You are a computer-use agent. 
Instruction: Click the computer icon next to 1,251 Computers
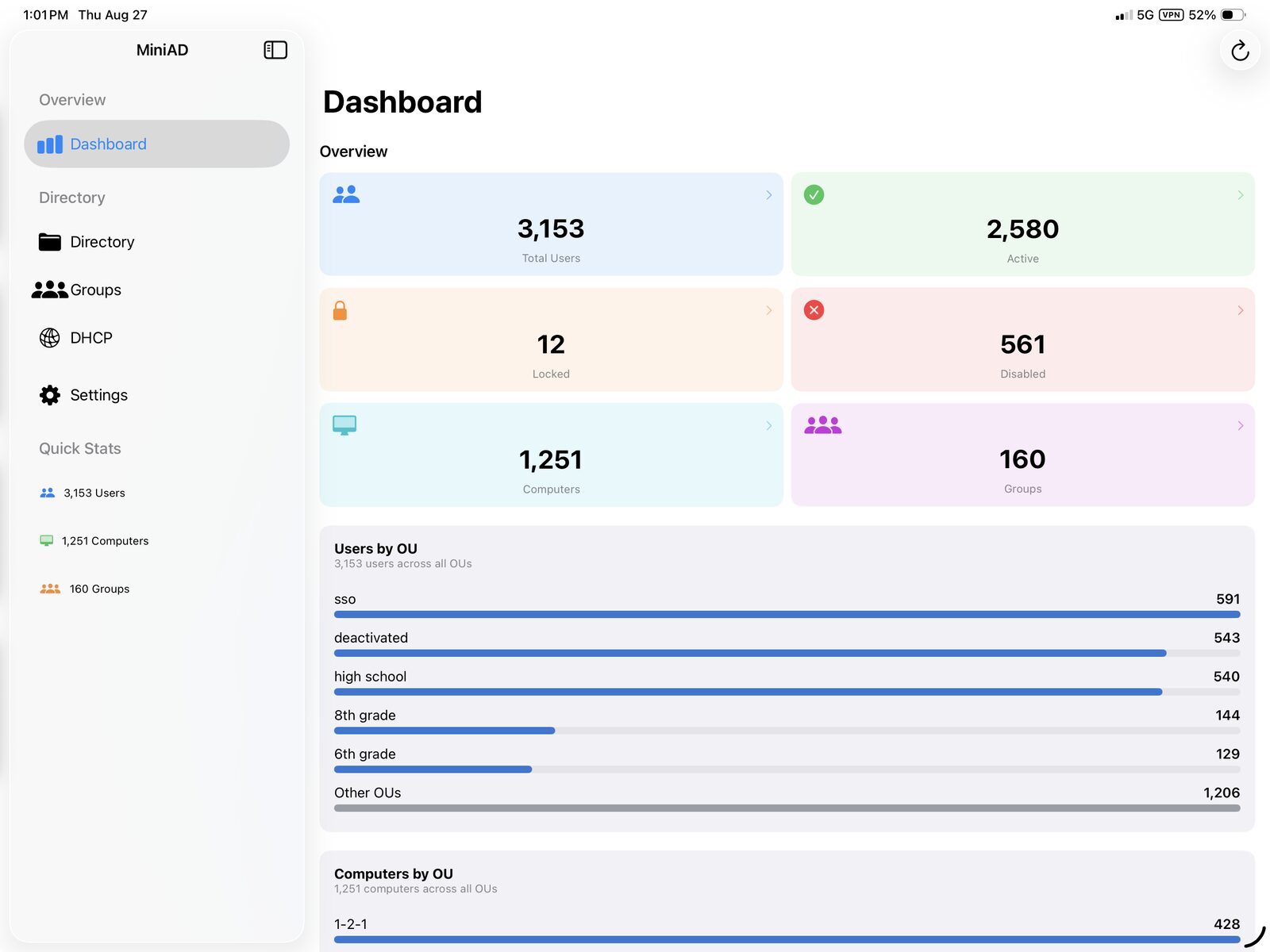(47, 541)
